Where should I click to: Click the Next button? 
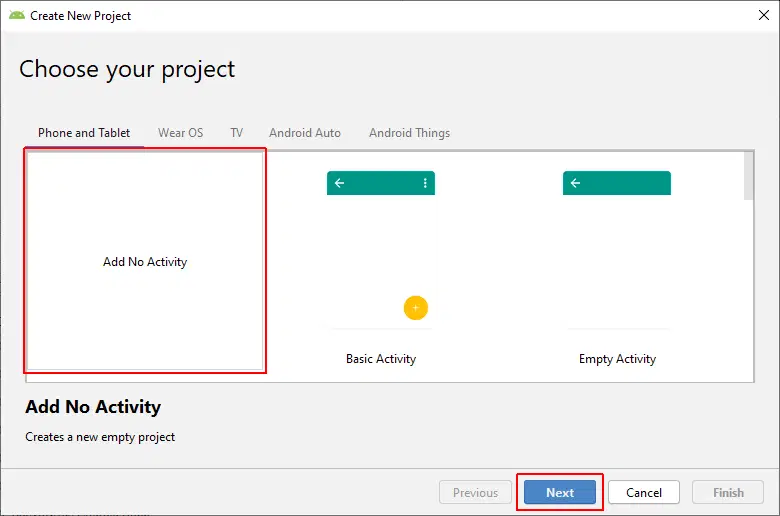tap(560, 493)
